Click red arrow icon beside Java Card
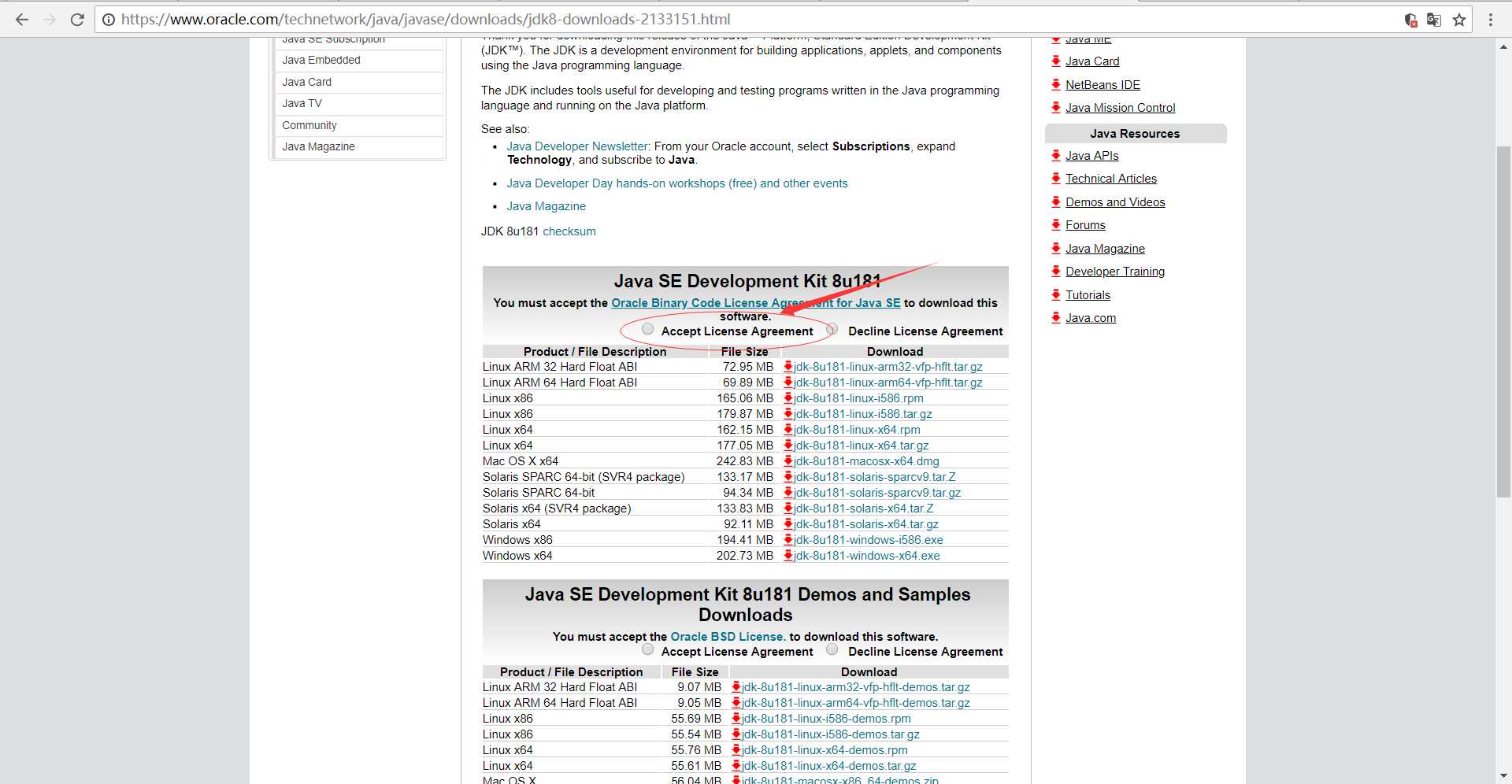 click(1056, 61)
